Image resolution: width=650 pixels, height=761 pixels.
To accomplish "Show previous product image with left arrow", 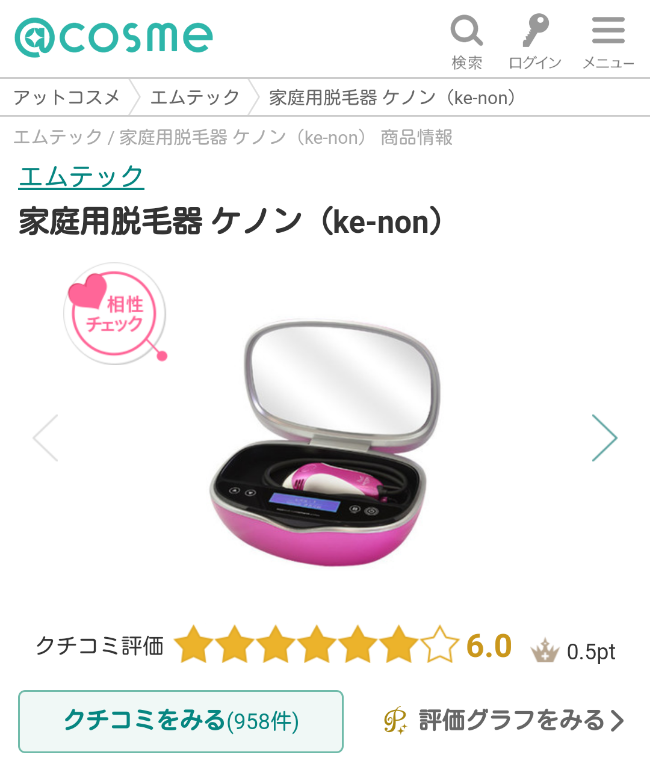I will tap(46, 437).
